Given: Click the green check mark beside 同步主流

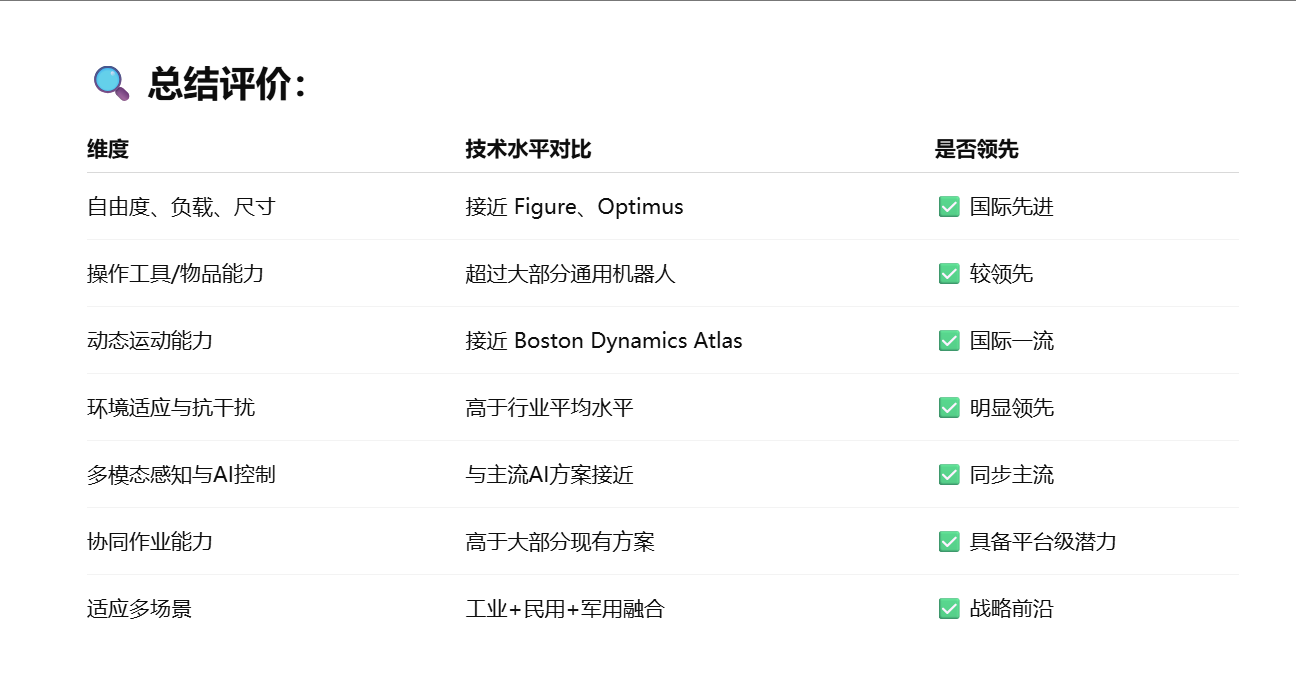Looking at the screenshot, I should pos(949,475).
